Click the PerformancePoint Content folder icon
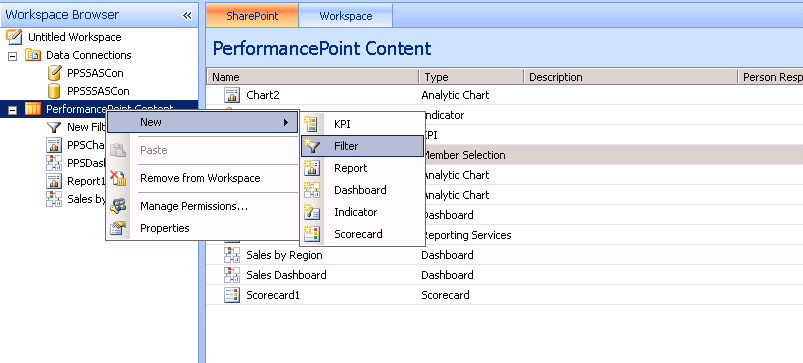This screenshot has width=803, height=363. coord(33,109)
